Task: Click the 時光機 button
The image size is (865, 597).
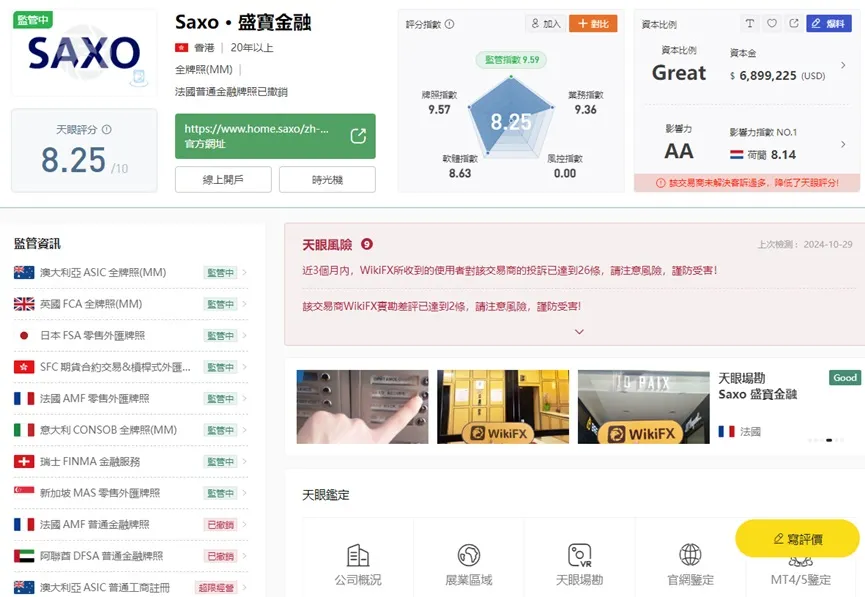Action: pyautogui.click(x=327, y=180)
